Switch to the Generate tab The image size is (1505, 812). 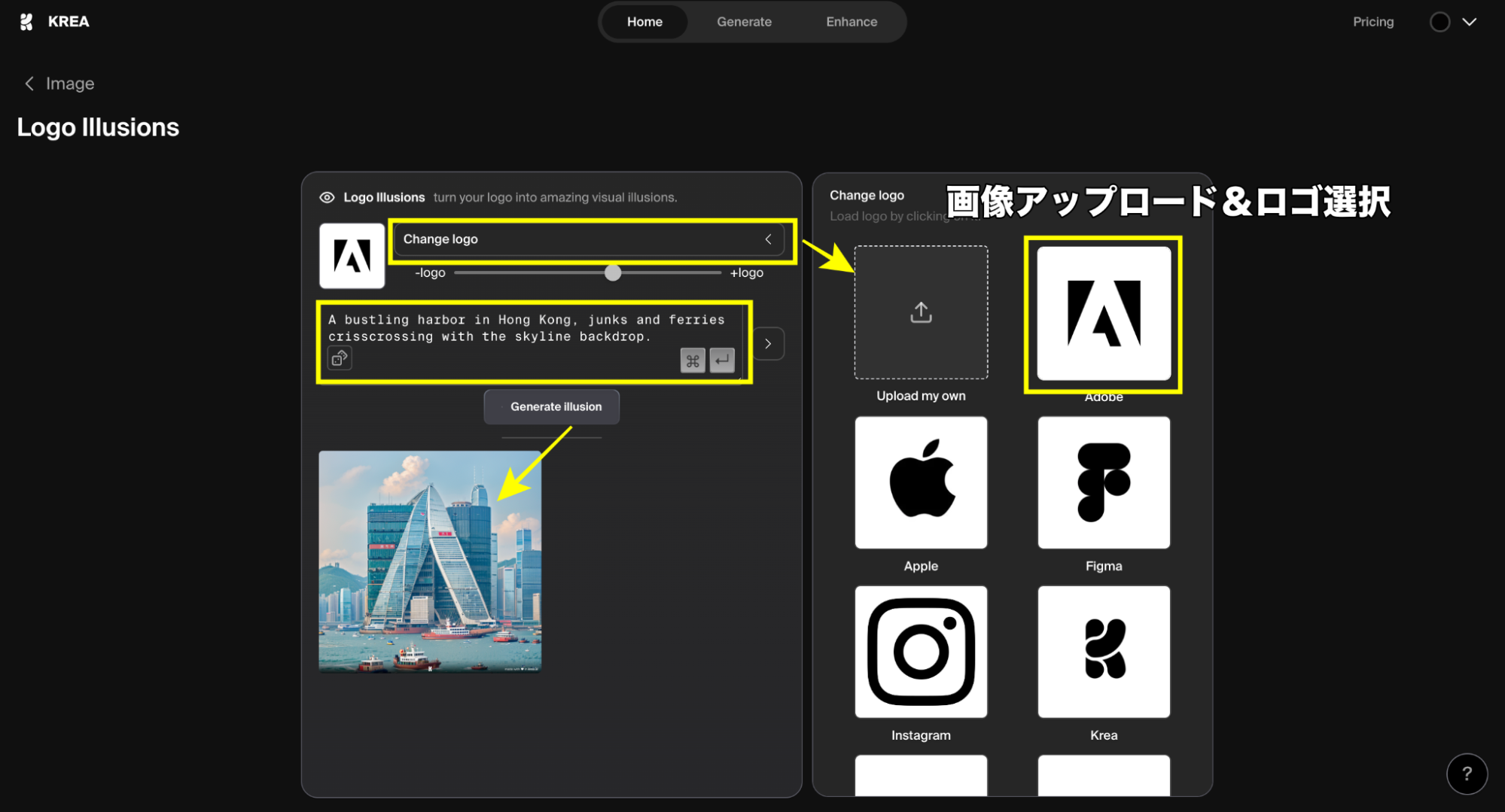[744, 22]
